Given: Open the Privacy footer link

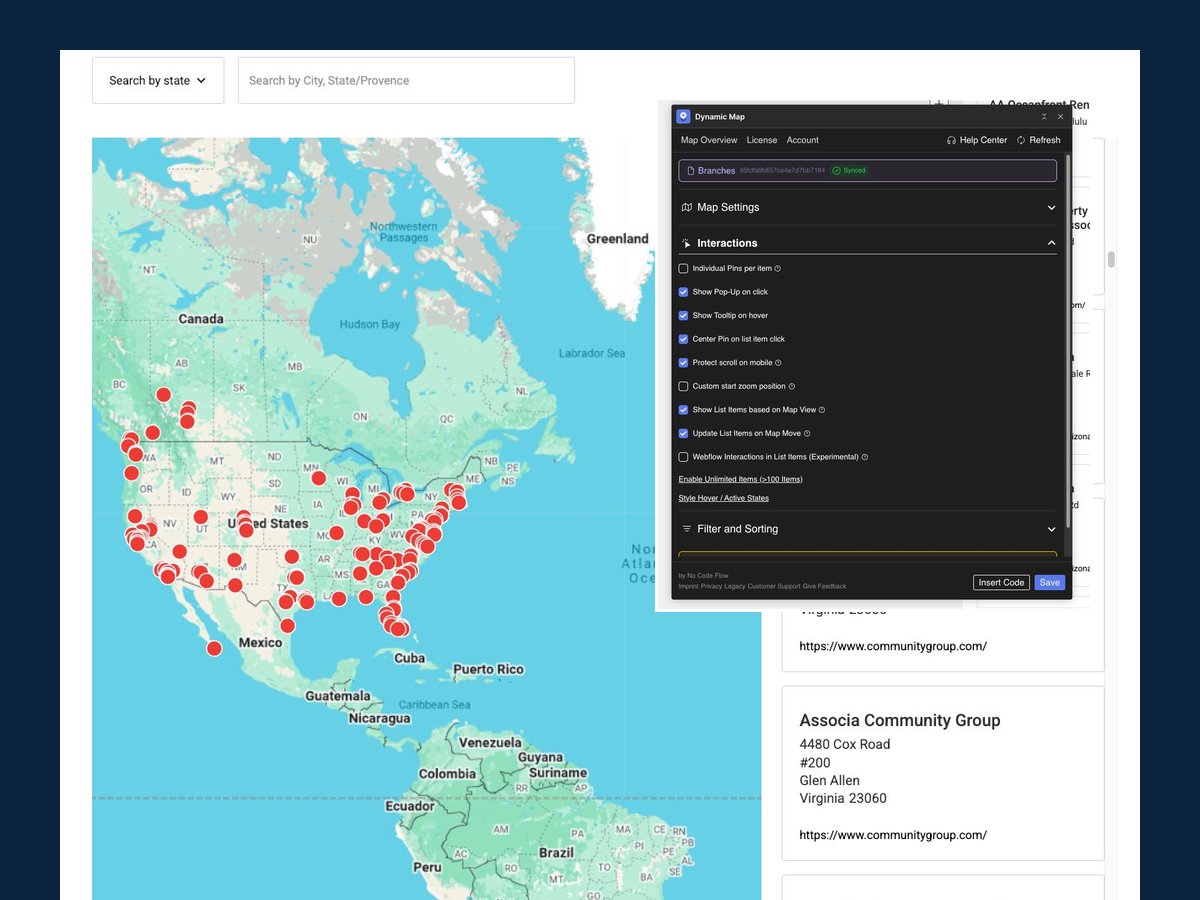Looking at the screenshot, I should point(711,586).
